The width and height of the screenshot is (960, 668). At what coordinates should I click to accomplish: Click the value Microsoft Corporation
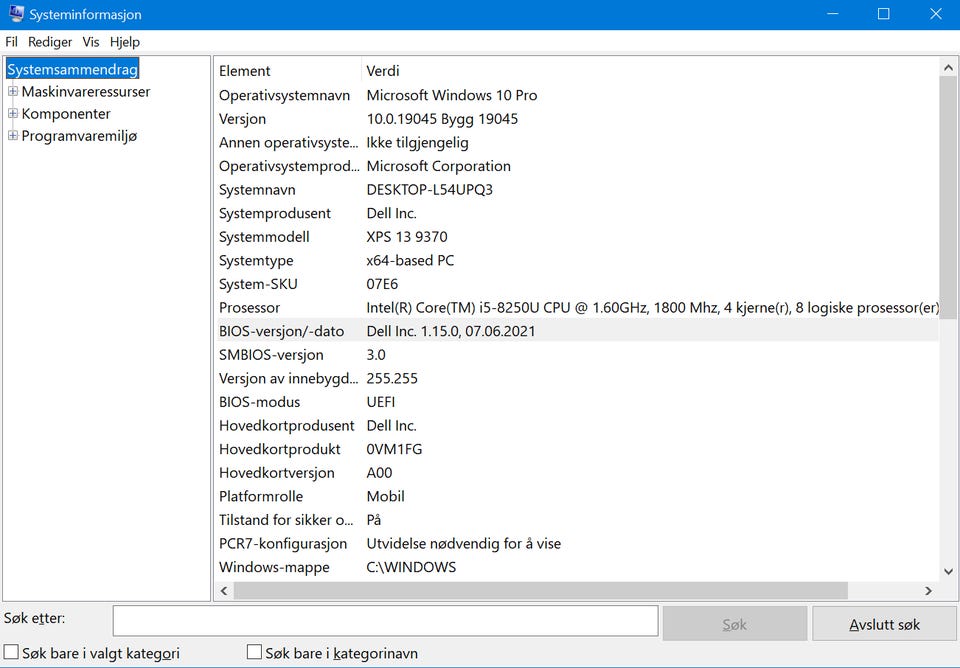point(438,166)
